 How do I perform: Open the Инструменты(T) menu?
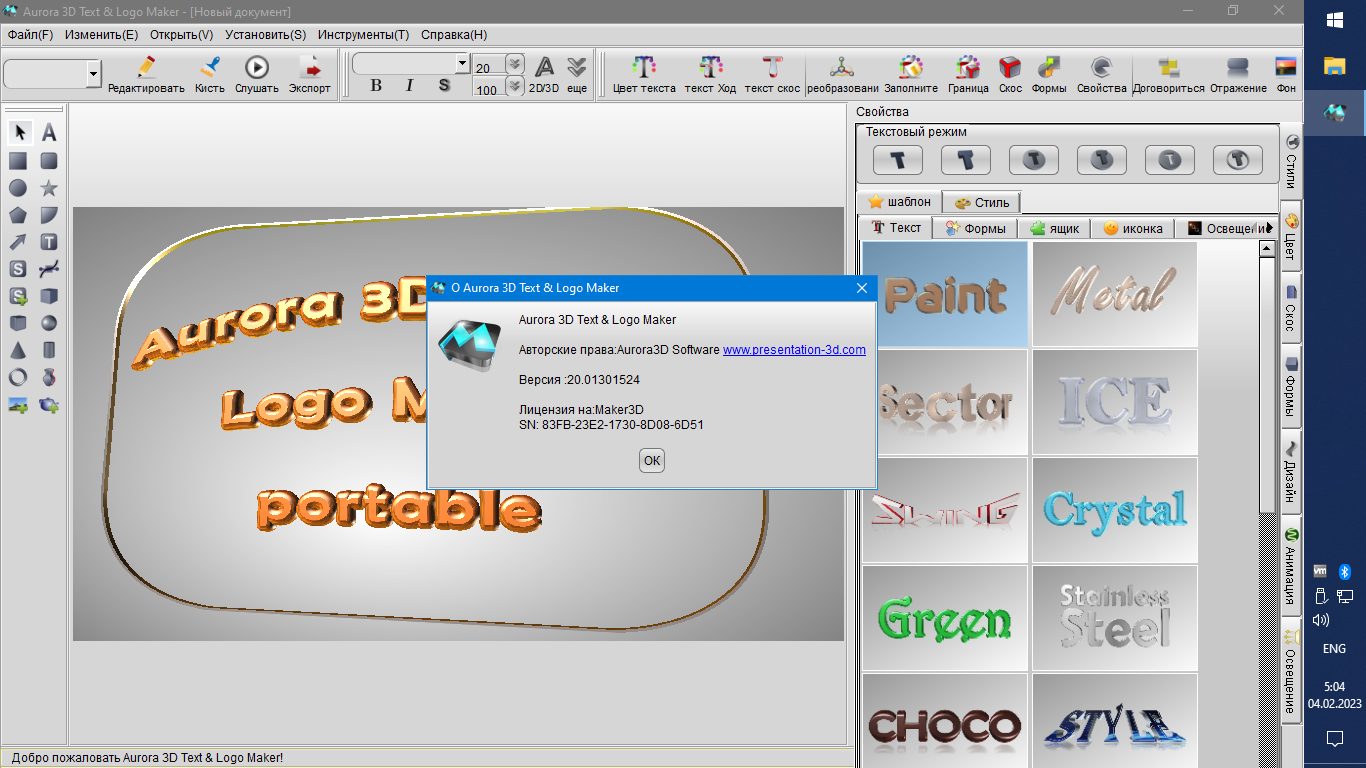[363, 34]
